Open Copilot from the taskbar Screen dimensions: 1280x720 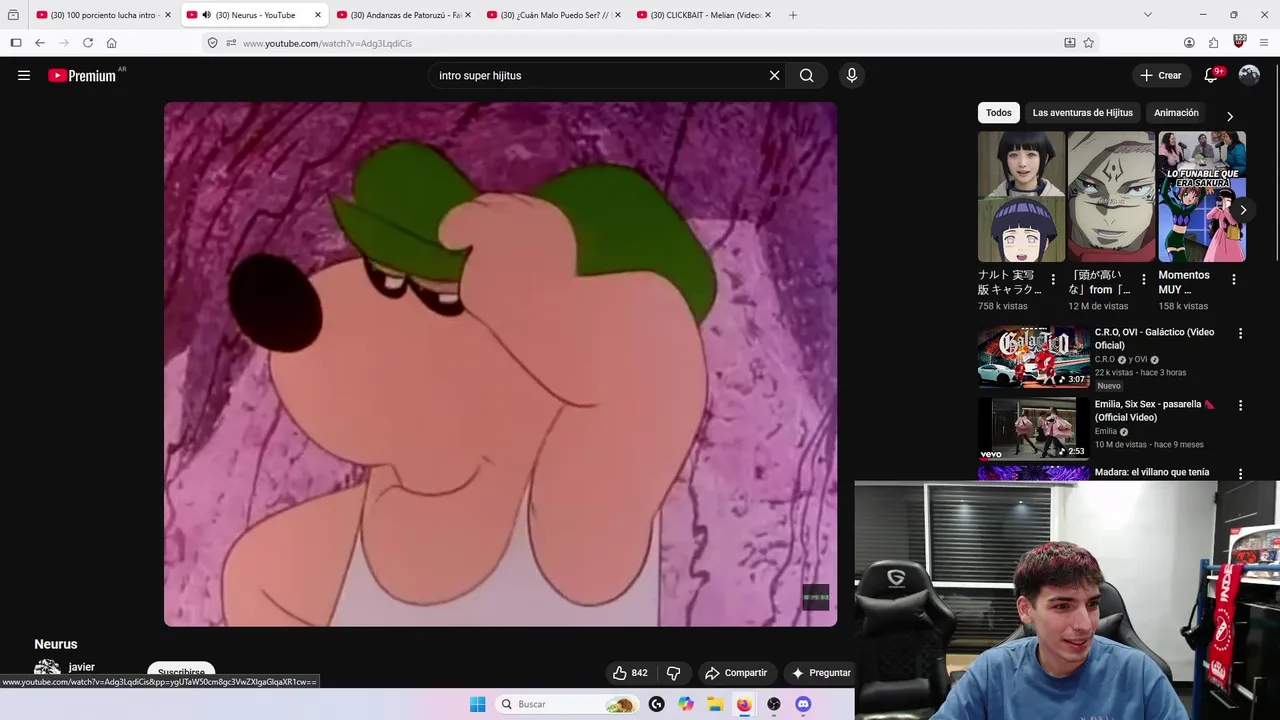coord(686,704)
